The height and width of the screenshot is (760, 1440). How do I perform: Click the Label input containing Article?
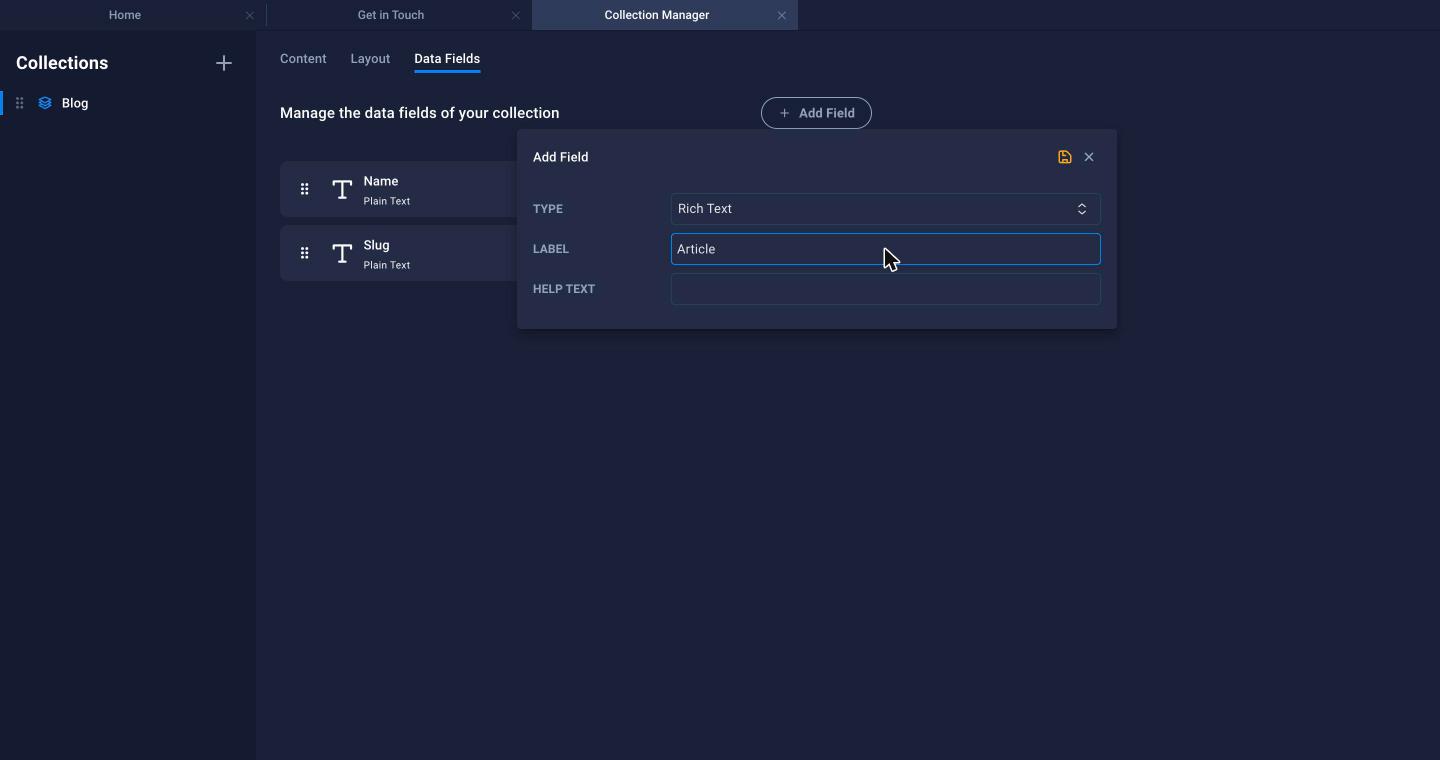click(x=885, y=249)
